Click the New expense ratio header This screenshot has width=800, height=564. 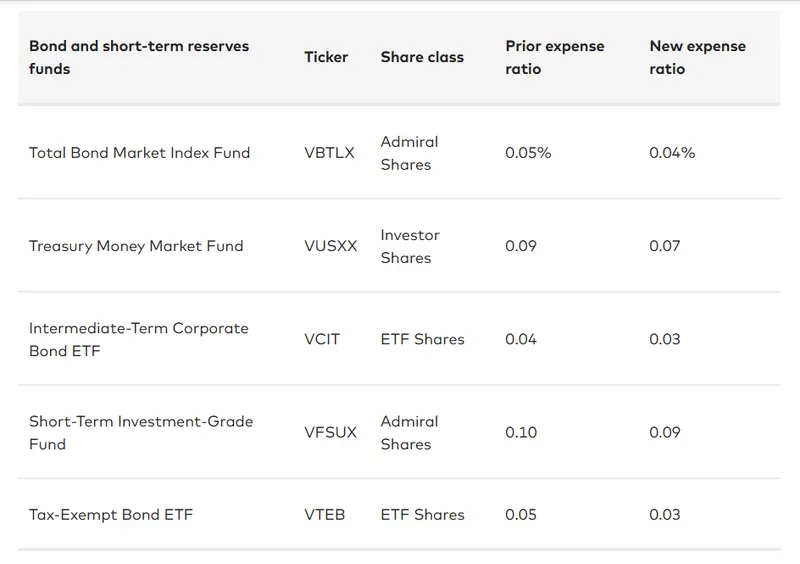click(697, 57)
